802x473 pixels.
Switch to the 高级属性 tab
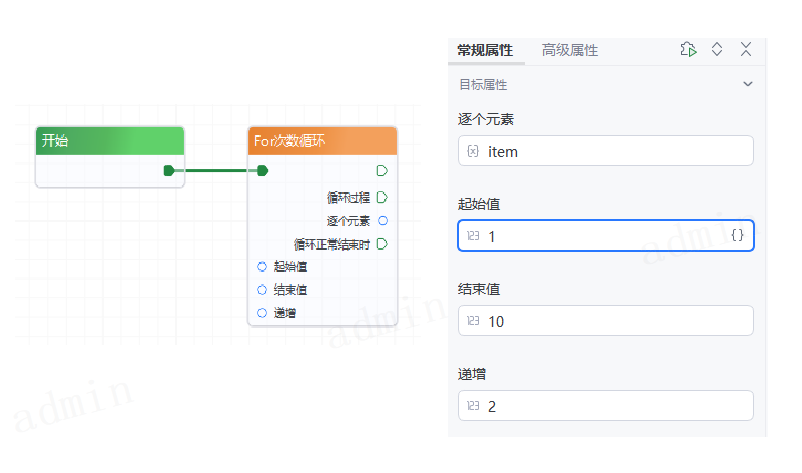(569, 50)
